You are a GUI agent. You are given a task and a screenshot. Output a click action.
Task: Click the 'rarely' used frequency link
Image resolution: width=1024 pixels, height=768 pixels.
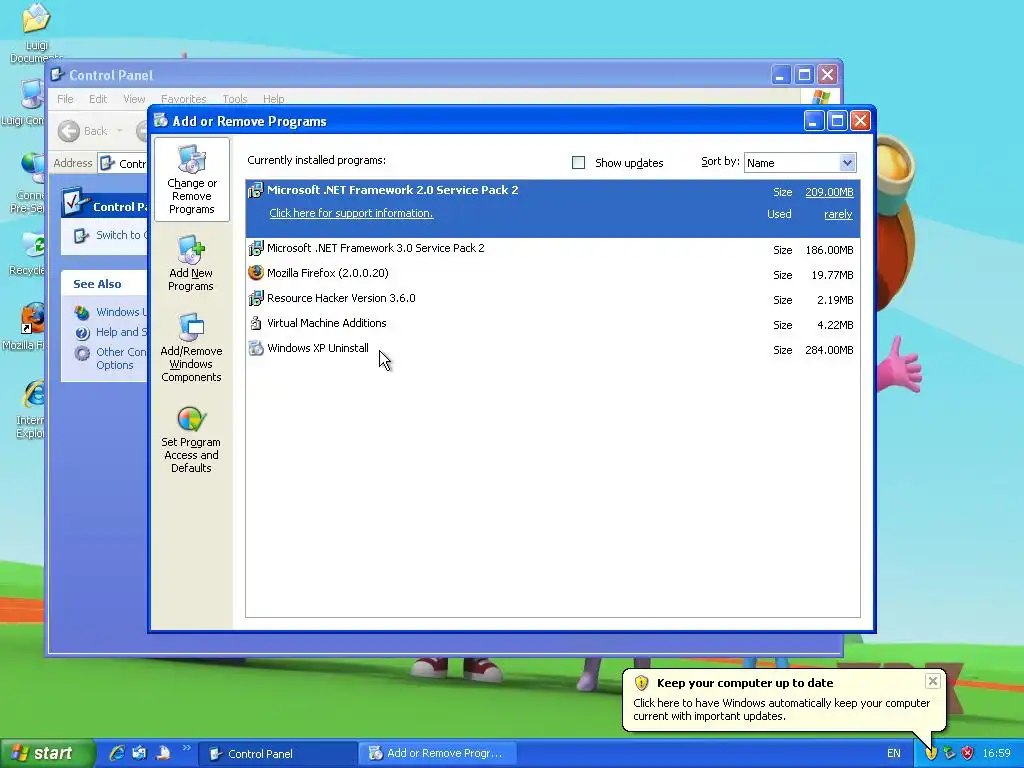click(839, 214)
